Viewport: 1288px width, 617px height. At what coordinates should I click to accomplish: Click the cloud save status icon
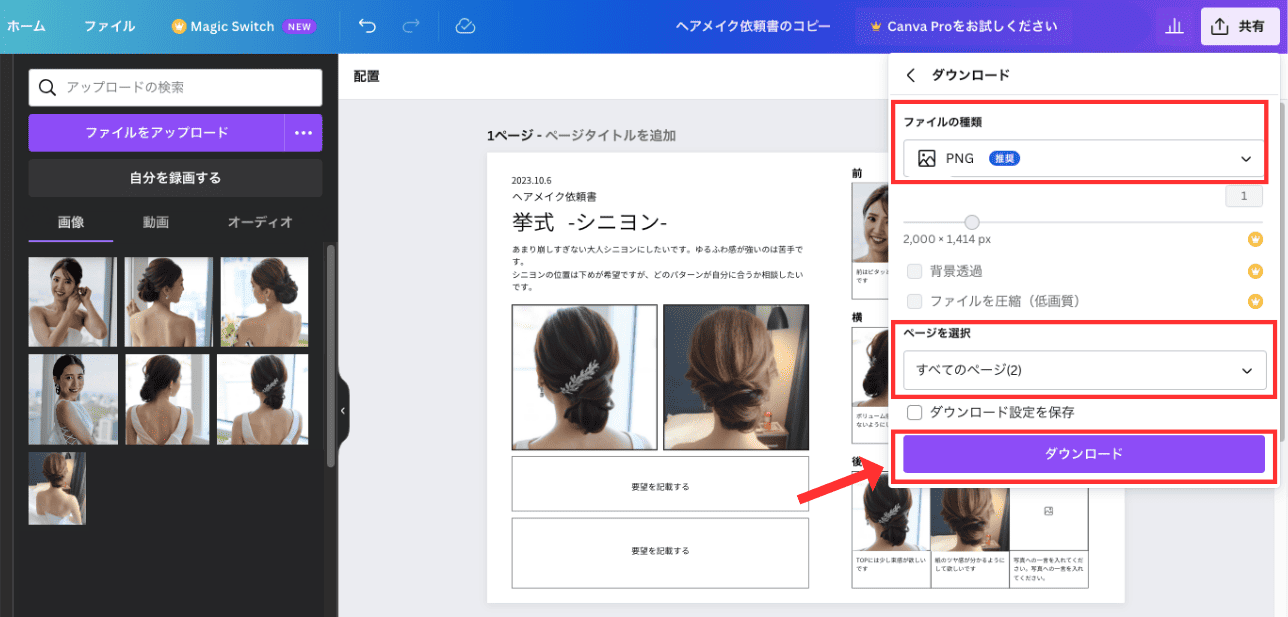tap(464, 27)
